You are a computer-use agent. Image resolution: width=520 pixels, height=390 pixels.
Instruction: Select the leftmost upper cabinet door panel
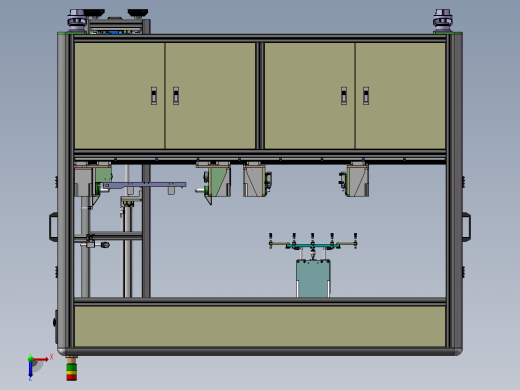tap(119, 96)
